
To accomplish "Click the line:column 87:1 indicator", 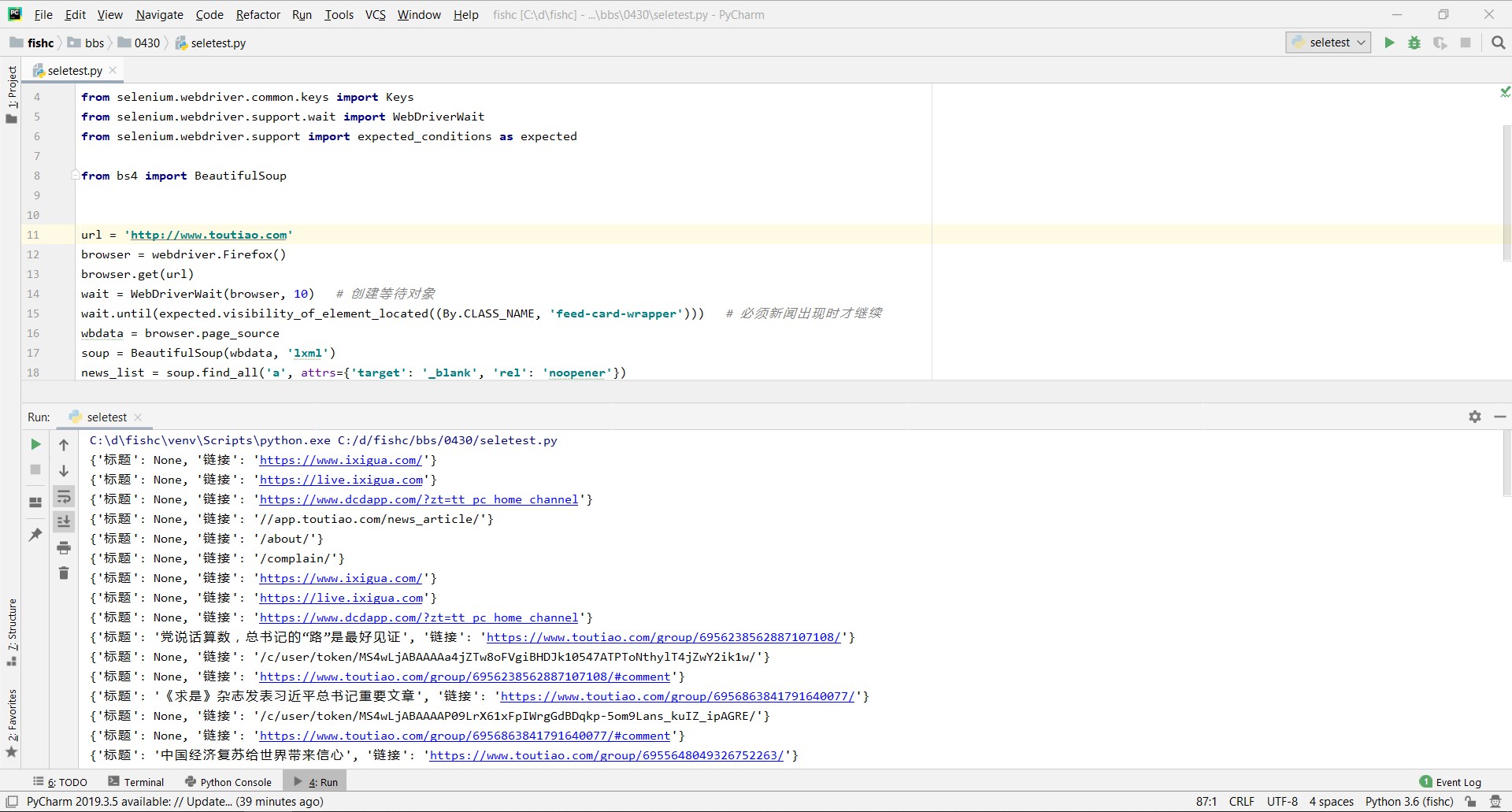I will tap(1206, 802).
